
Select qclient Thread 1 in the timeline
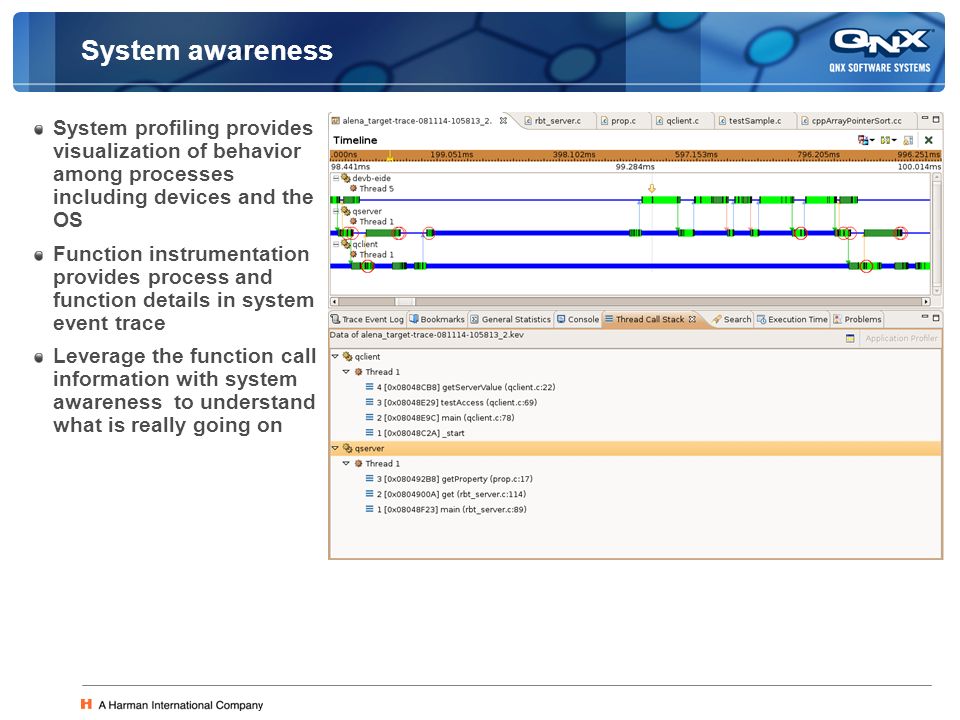[372, 255]
